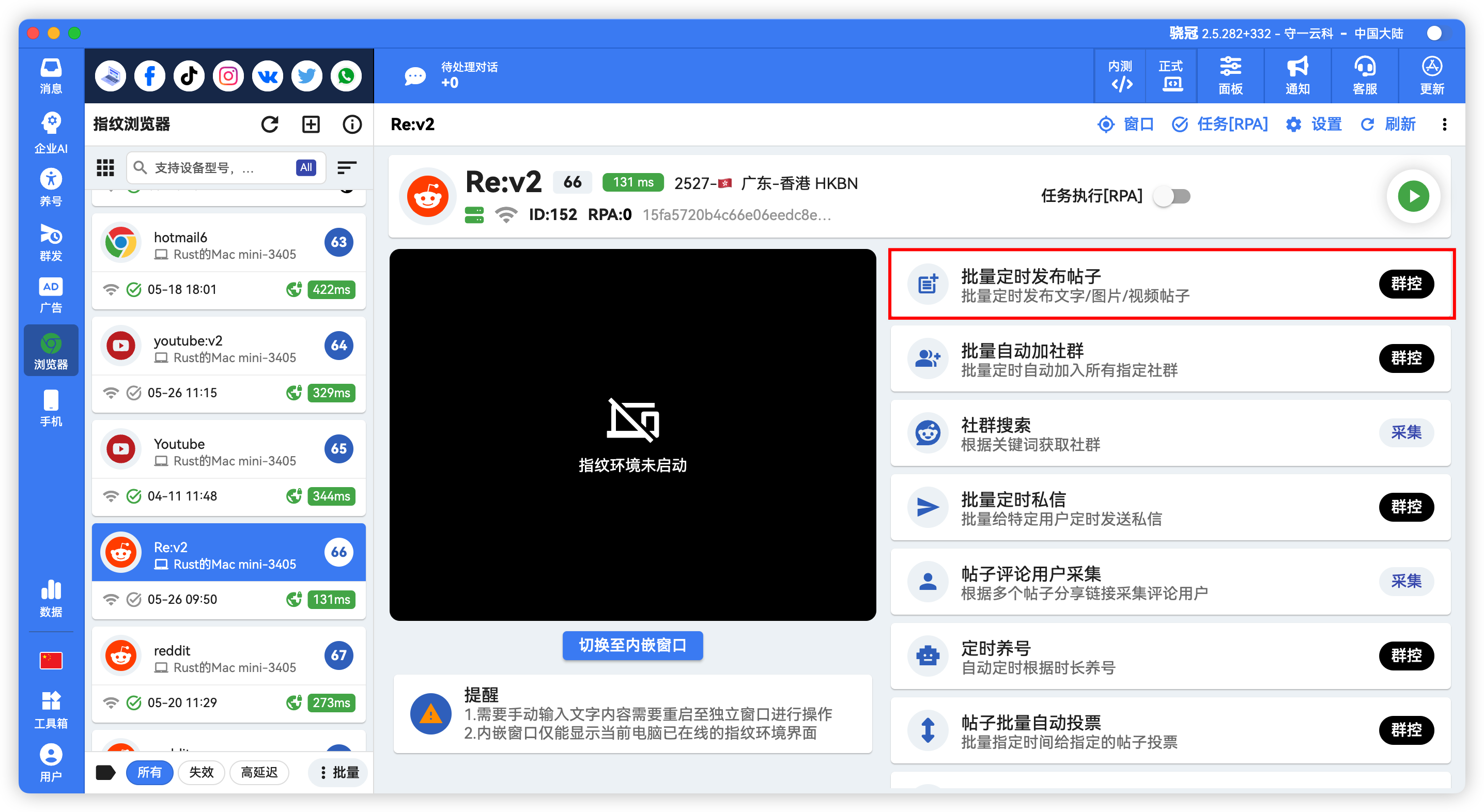The image size is (1484, 812).
Task: Click the tag label icon at list bottom
Action: 105,772
